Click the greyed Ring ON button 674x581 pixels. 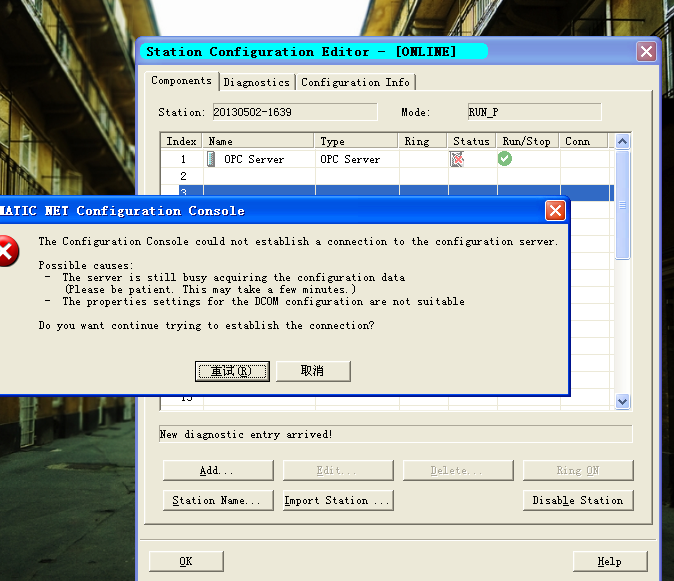tap(578, 470)
